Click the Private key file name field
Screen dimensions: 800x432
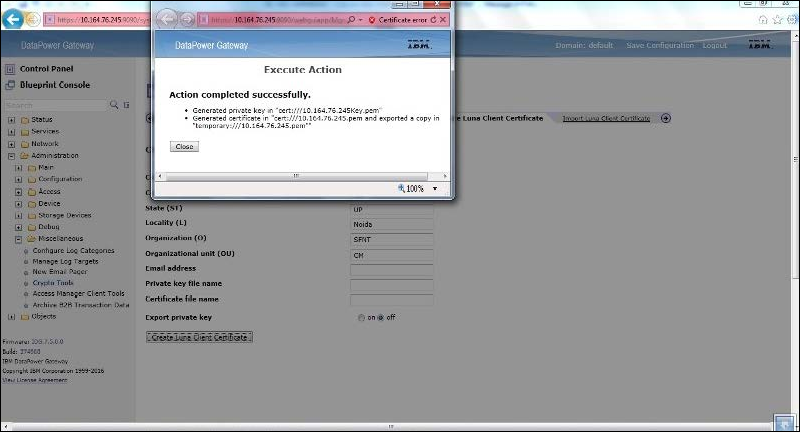[x=392, y=285]
